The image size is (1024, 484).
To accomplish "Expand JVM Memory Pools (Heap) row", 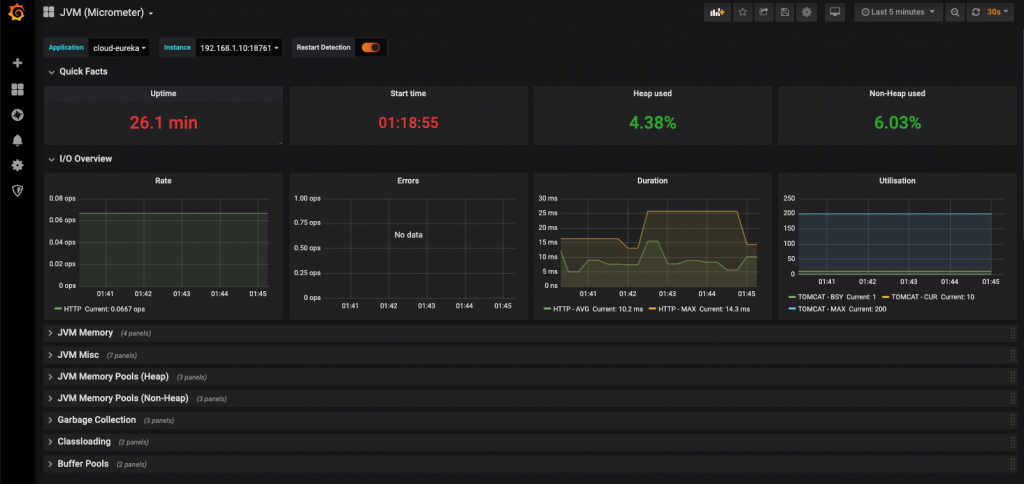I will pos(108,376).
